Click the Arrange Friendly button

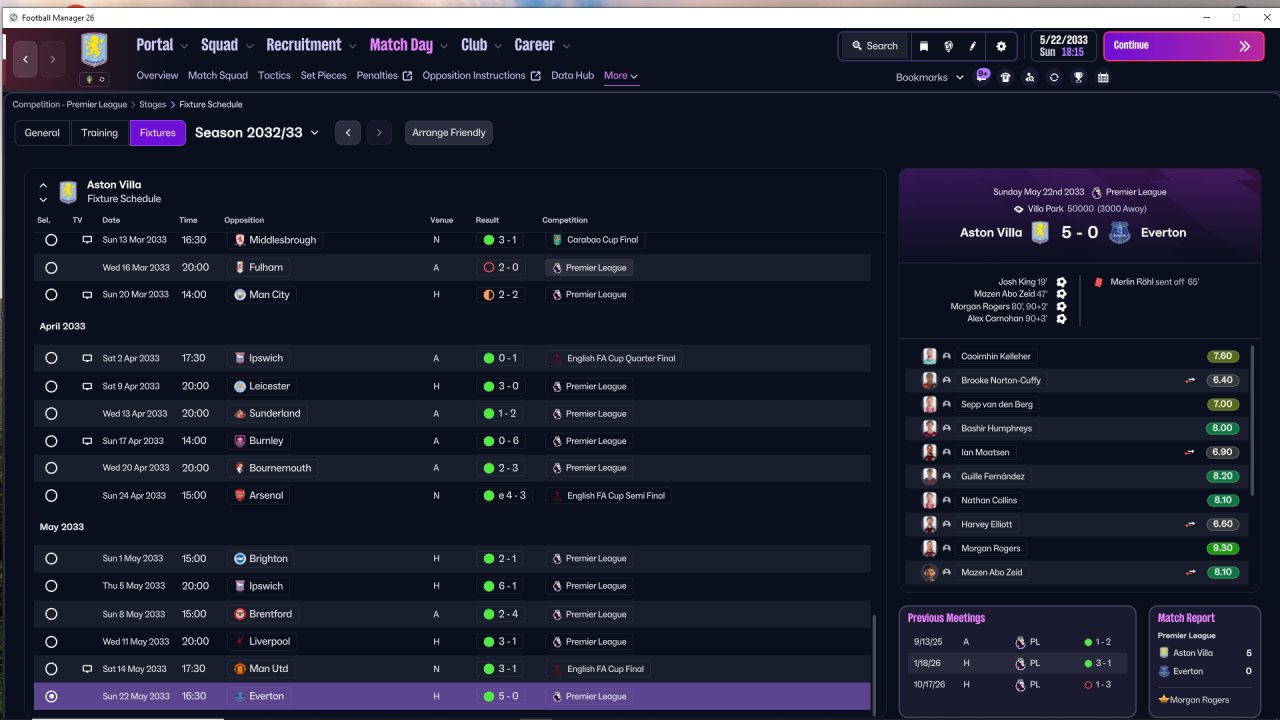(449, 133)
